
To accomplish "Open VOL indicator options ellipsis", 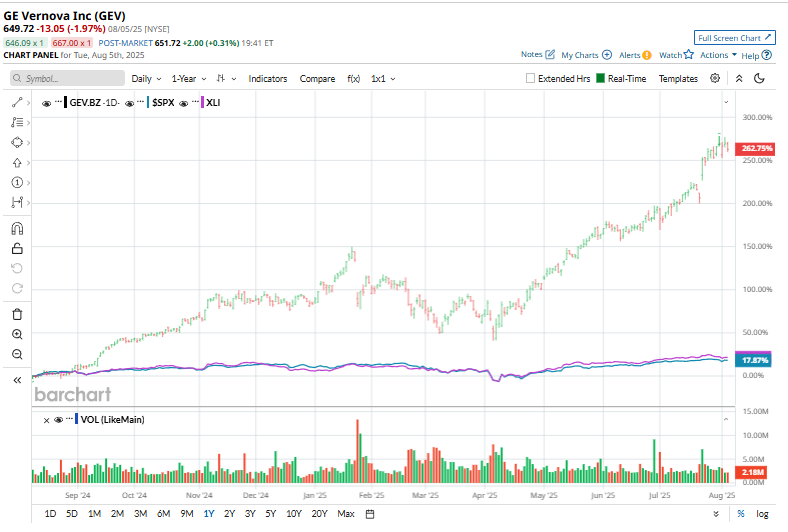I will click(69, 418).
